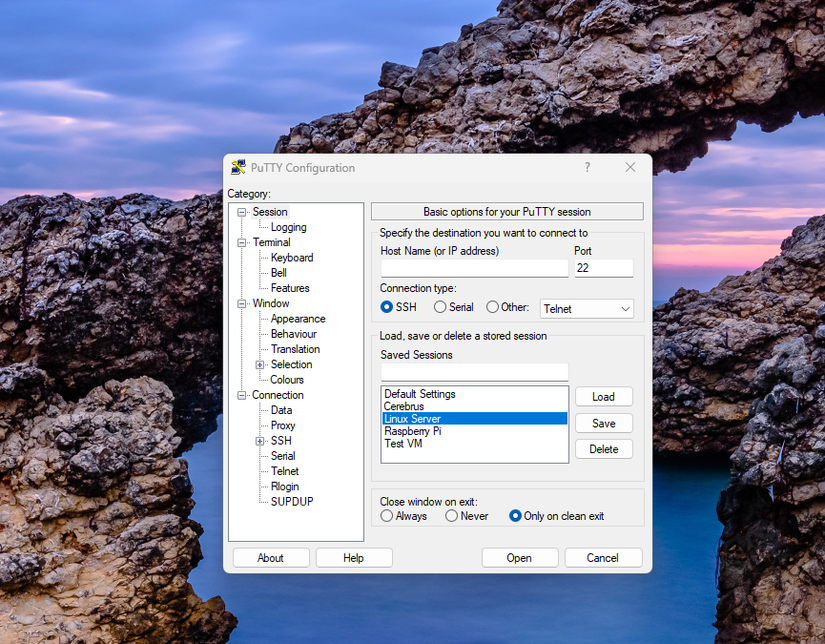Open the Telnet connection type dropdown
825x644 pixels.
coord(587,309)
